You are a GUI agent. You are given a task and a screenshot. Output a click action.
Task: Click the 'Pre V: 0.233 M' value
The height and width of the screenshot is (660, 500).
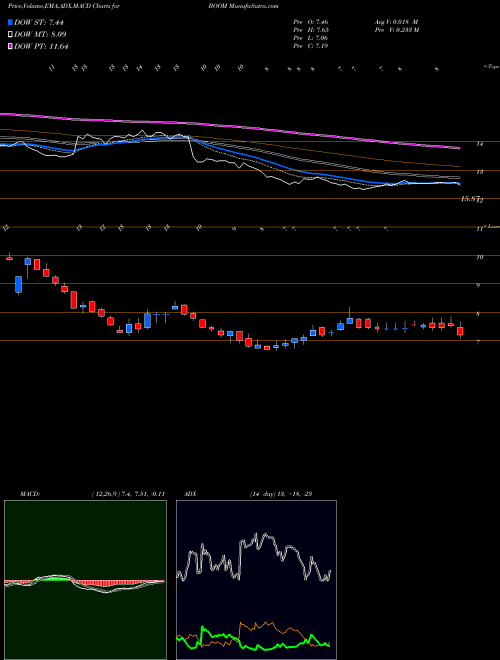pyautogui.click(x=396, y=30)
